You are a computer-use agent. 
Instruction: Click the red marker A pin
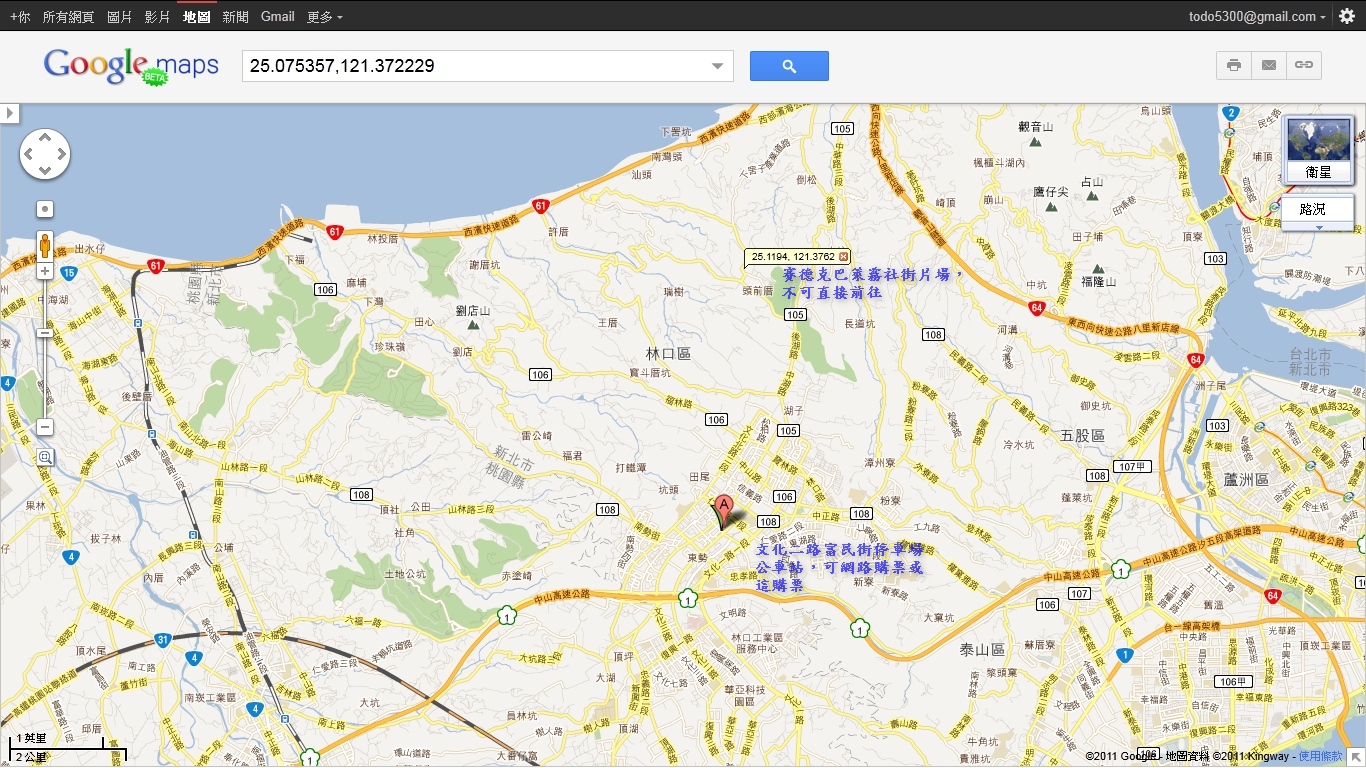[x=724, y=510]
